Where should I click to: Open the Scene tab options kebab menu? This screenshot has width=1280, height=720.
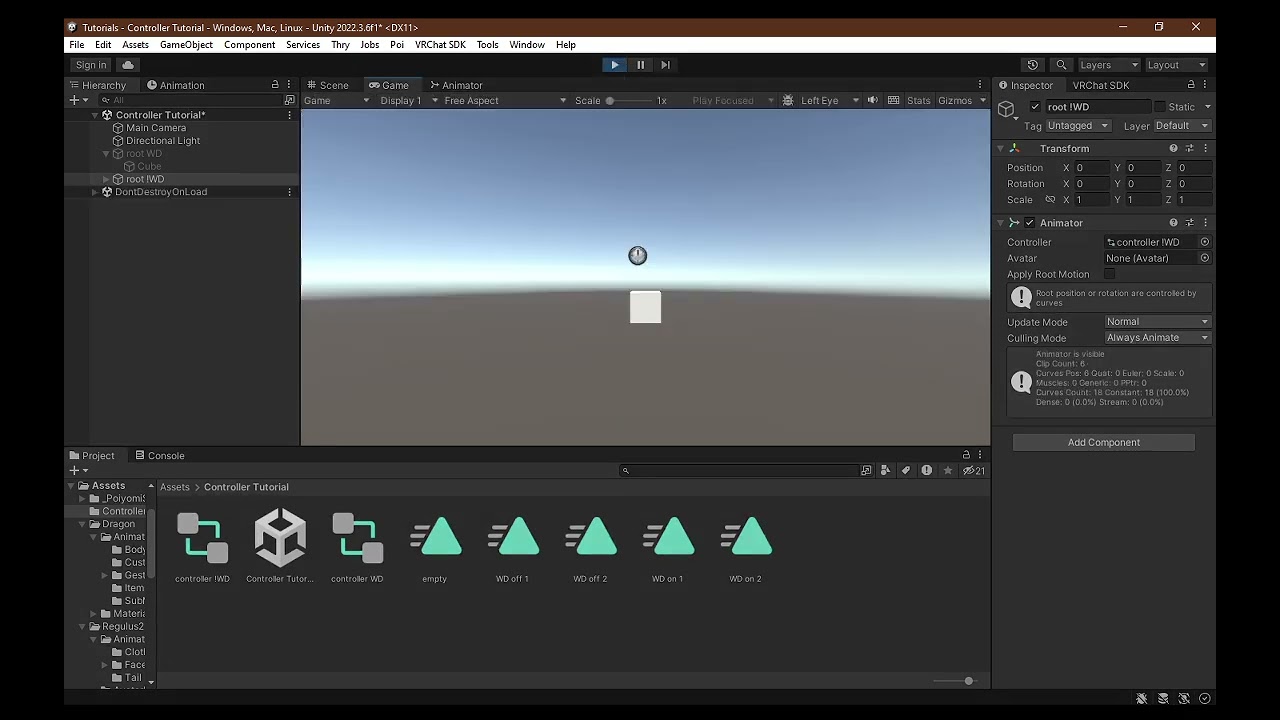980,85
